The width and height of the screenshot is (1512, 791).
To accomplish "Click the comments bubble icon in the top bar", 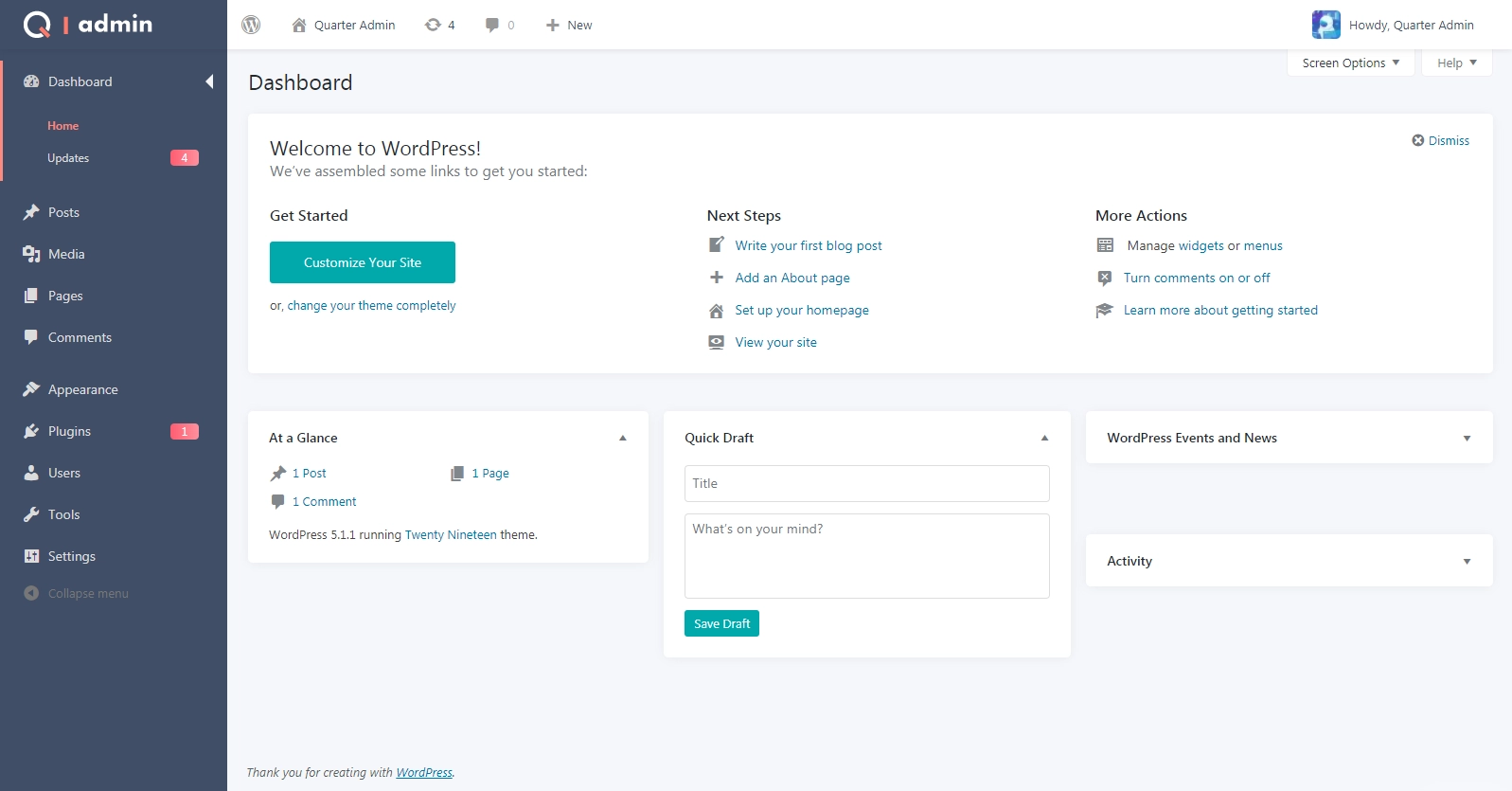I will (492, 25).
